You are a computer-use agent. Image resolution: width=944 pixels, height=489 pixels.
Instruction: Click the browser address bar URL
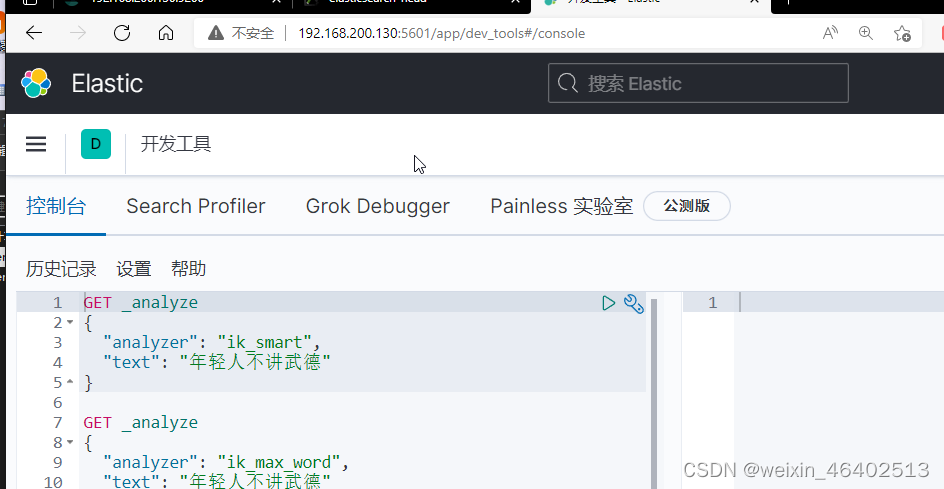point(441,33)
